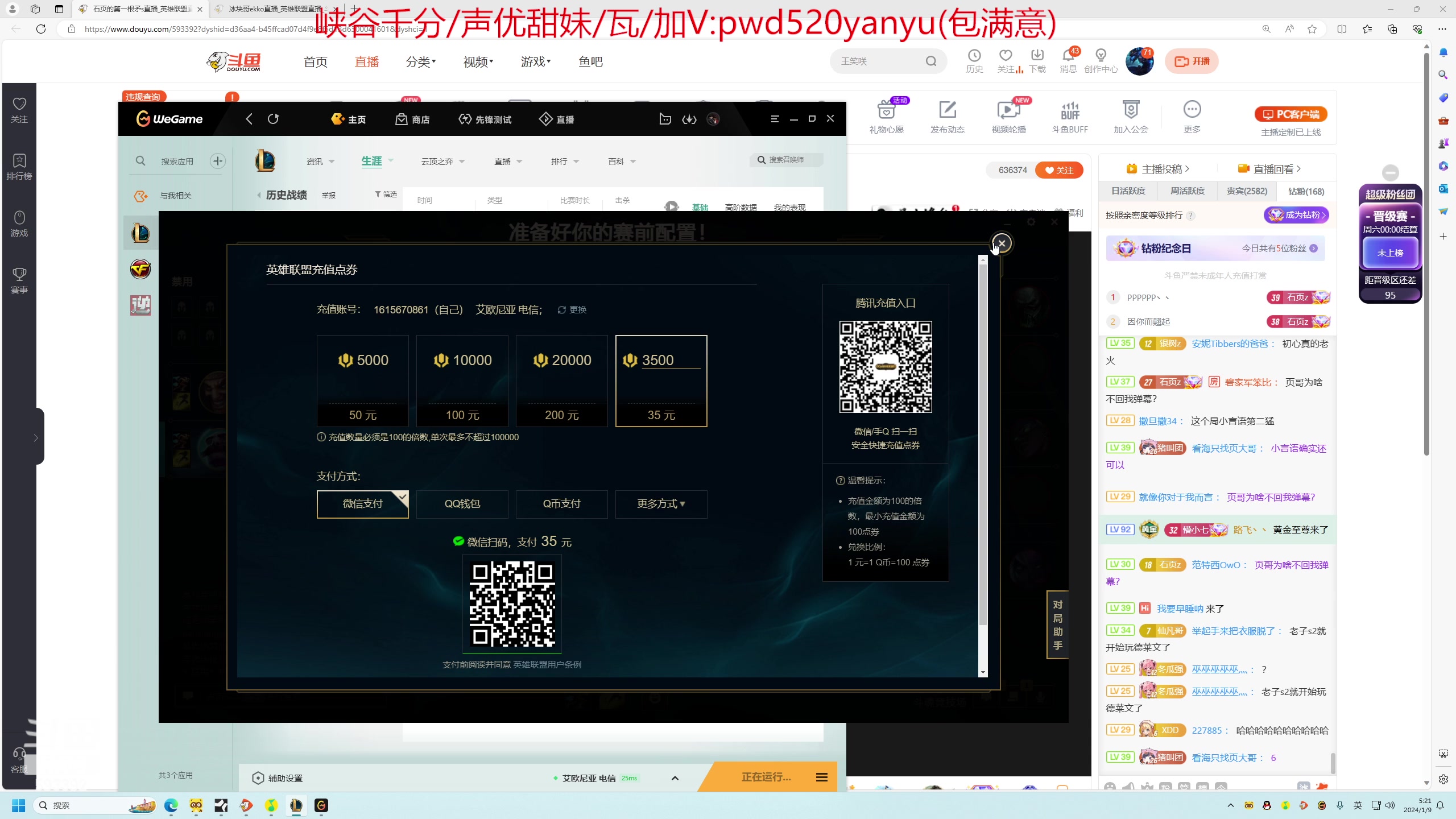Close the LoL recharge dialog with X

coord(1002,243)
